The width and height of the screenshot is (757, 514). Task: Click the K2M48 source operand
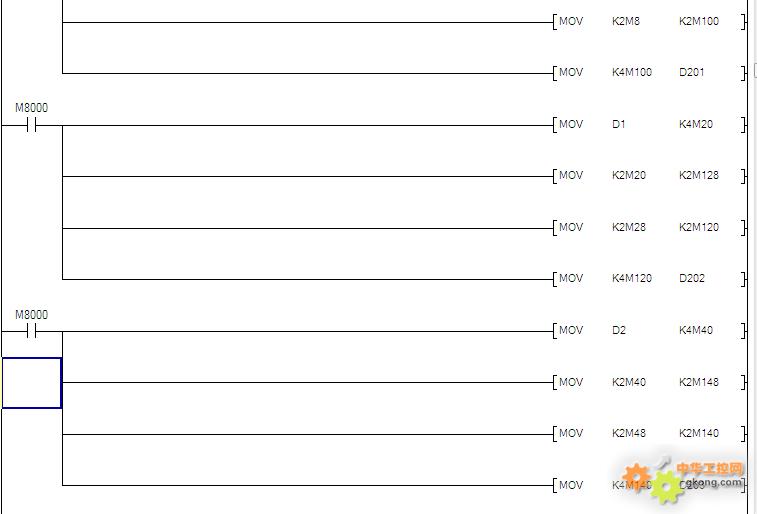coord(629,433)
